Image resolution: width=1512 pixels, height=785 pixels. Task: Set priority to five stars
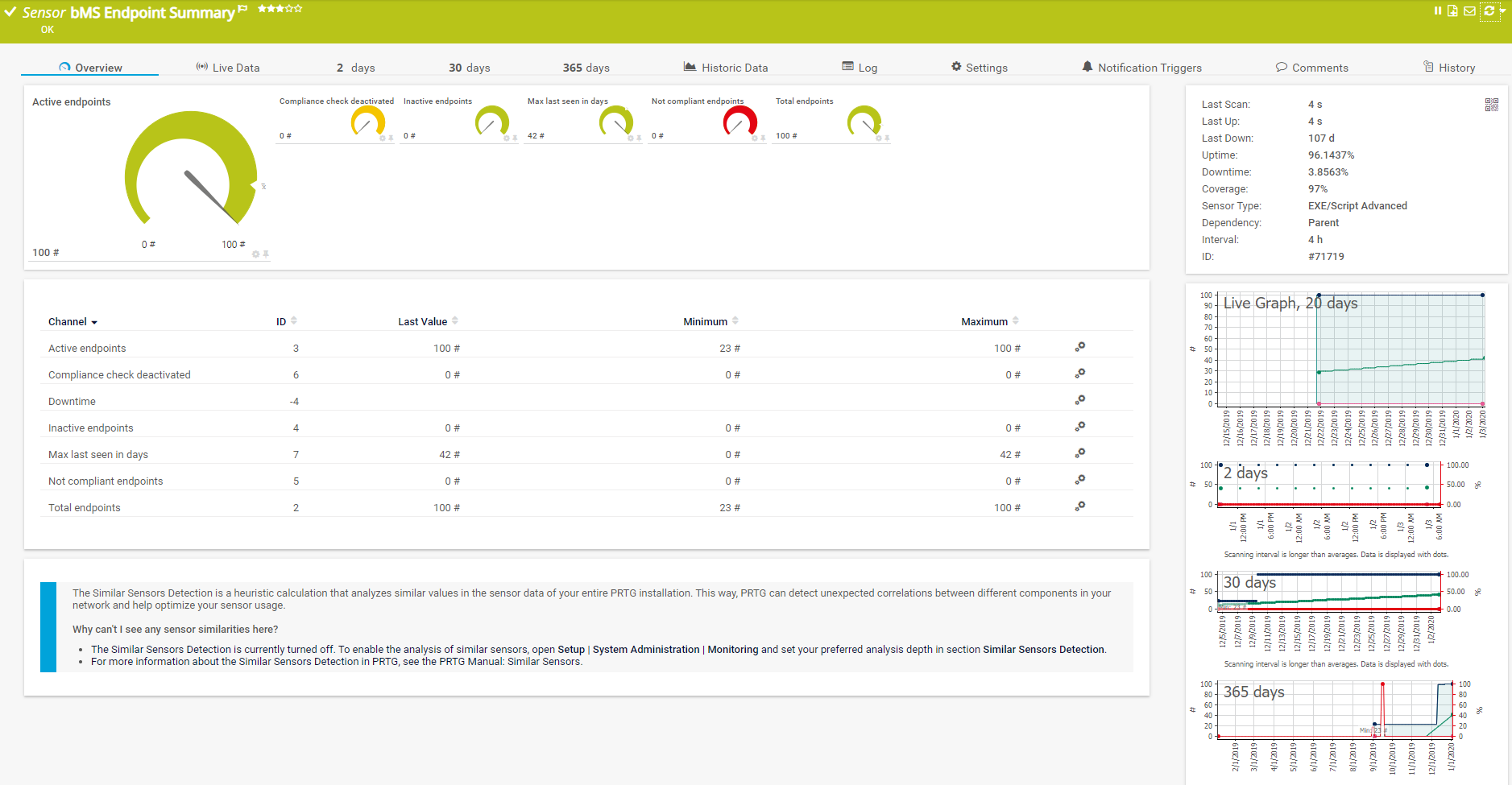pyautogui.click(x=299, y=9)
